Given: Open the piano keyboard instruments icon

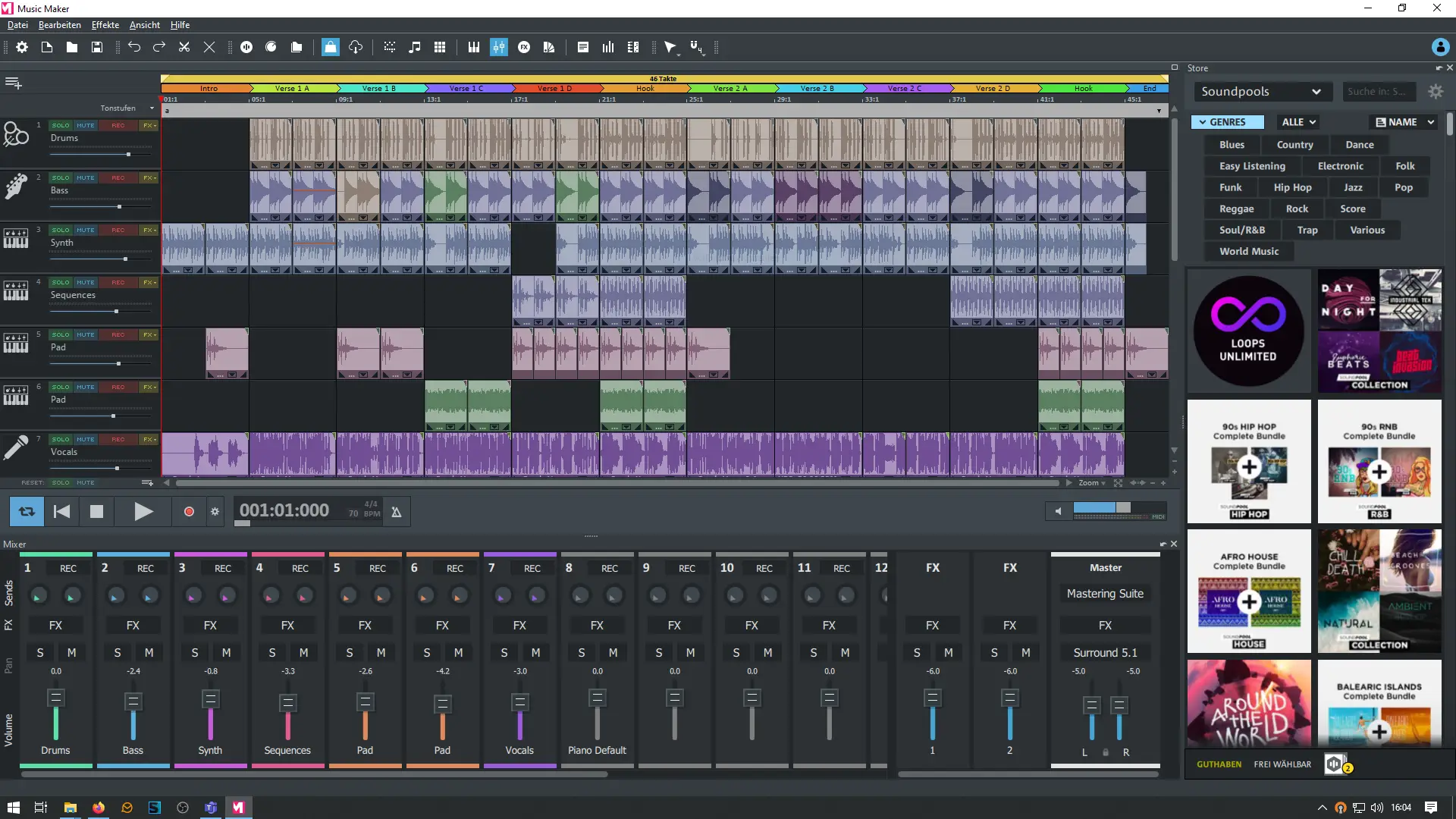Looking at the screenshot, I should pyautogui.click(x=473, y=47).
